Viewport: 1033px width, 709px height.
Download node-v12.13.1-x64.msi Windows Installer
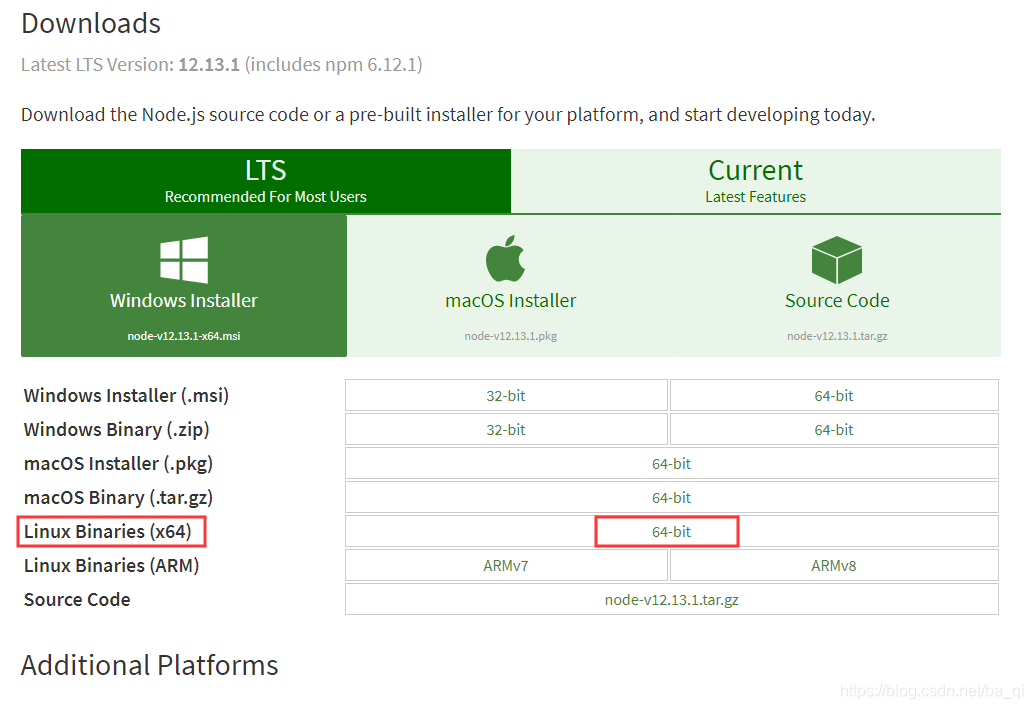tap(184, 286)
